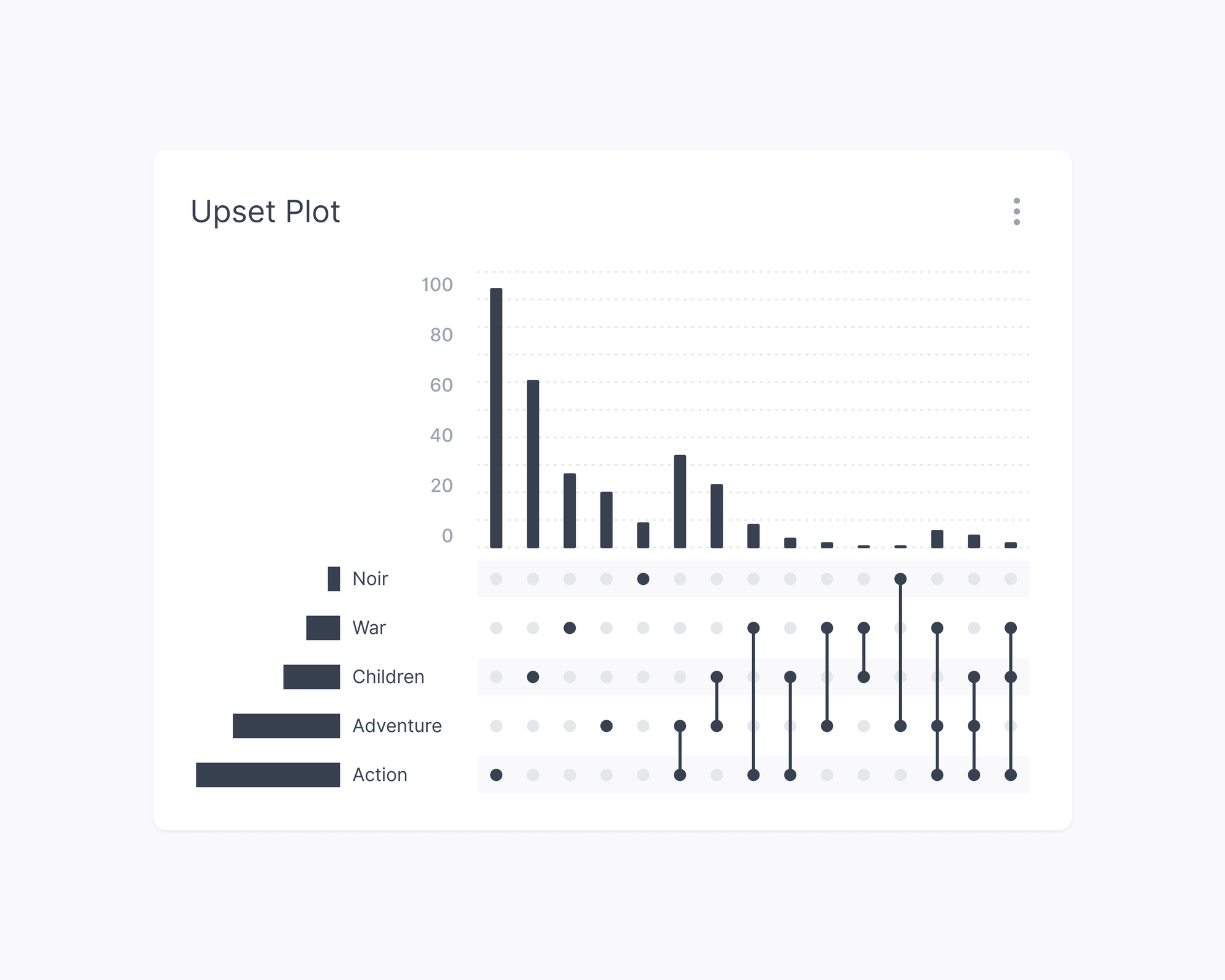1225x980 pixels.
Task: Click the Action-Adventure connected intersection line
Action: 680,750
